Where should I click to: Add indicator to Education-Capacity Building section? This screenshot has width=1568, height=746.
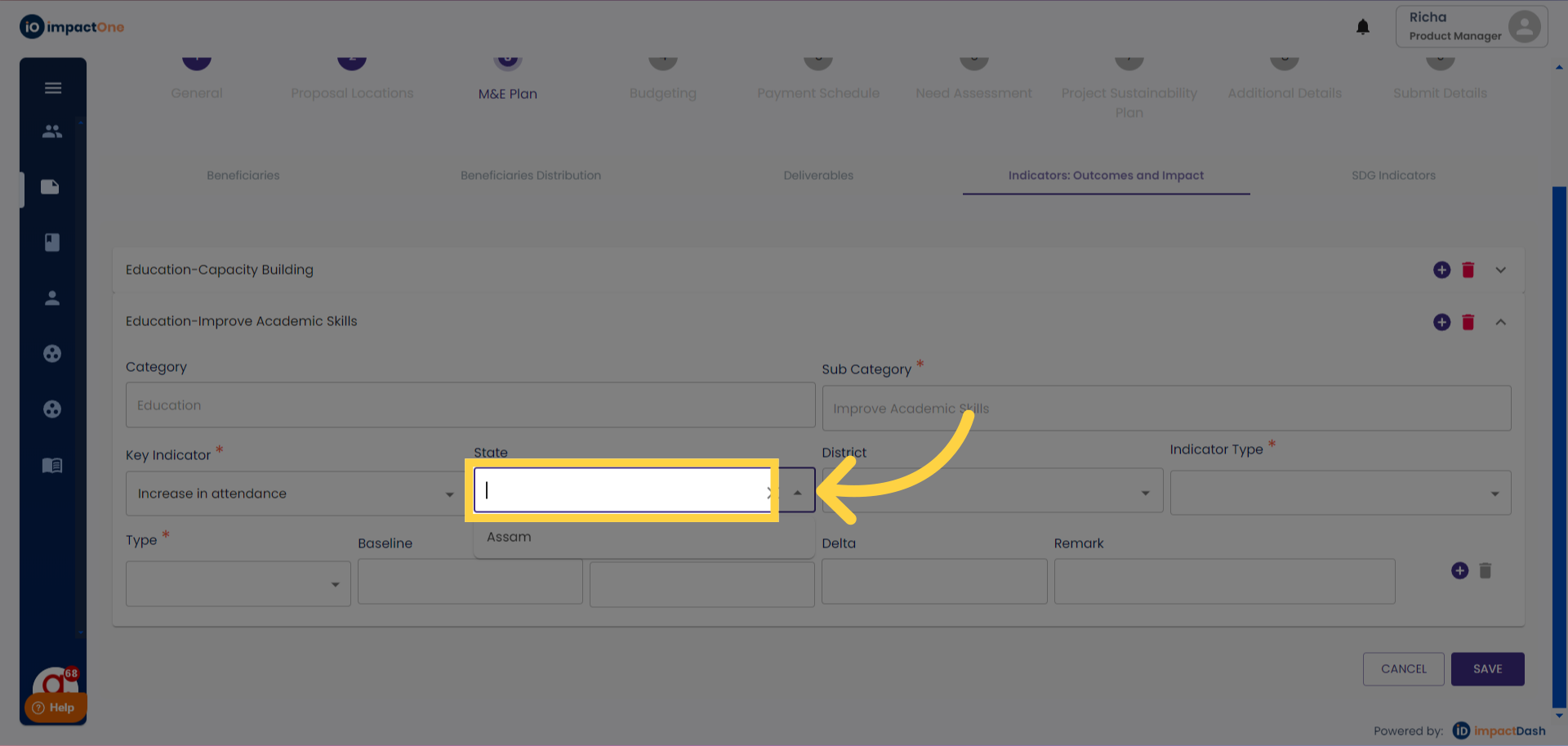1441,270
